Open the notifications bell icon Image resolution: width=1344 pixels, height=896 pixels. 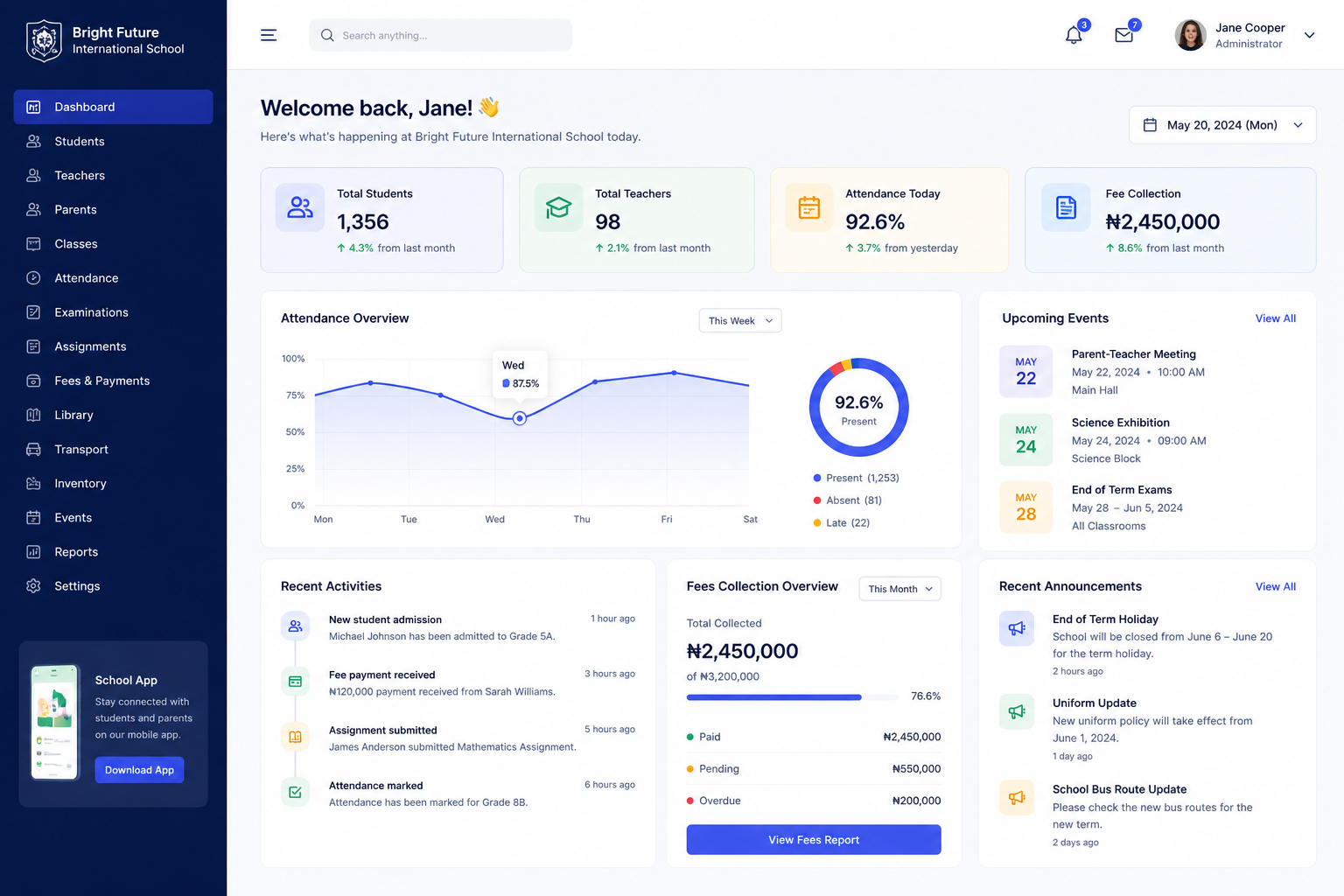pyautogui.click(x=1074, y=35)
